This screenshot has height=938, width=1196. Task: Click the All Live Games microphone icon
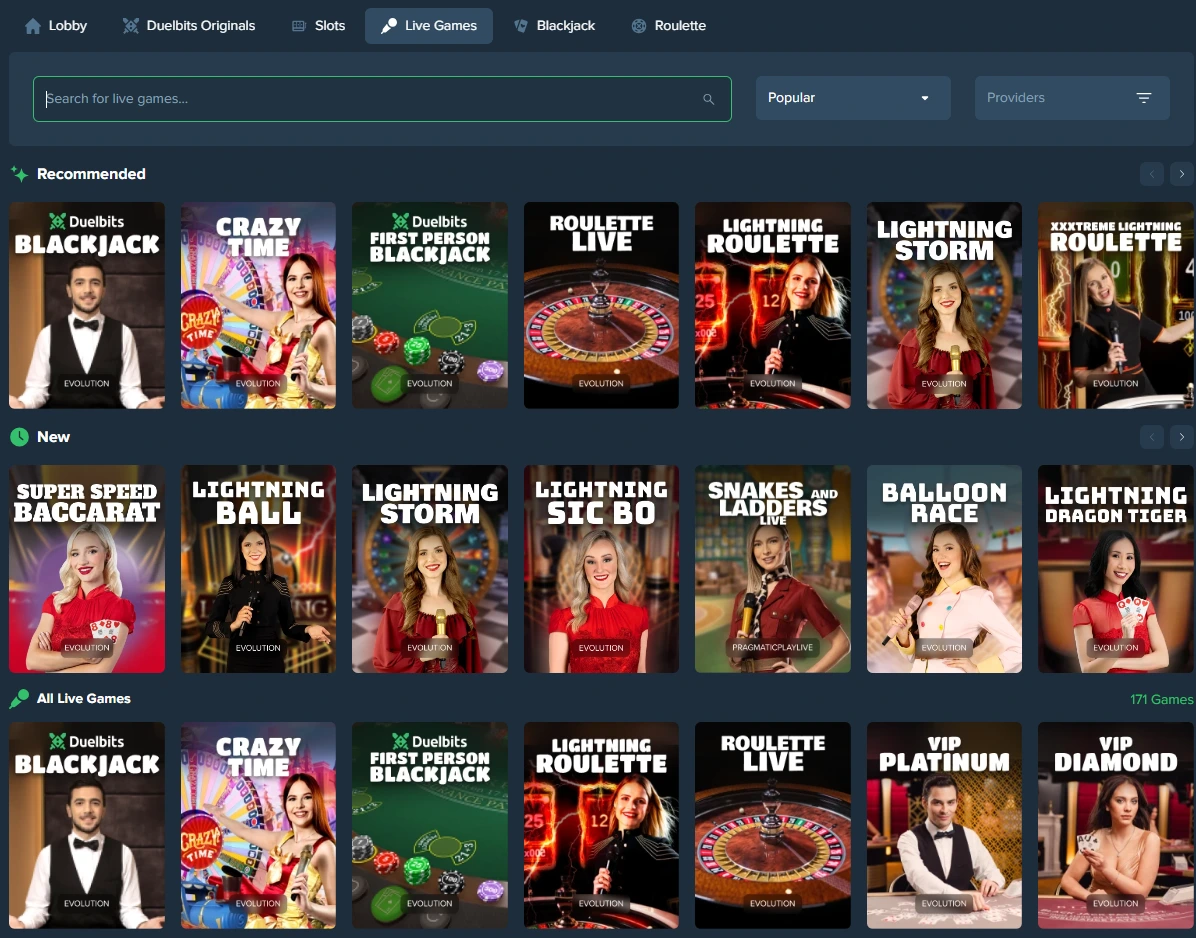click(x=19, y=699)
